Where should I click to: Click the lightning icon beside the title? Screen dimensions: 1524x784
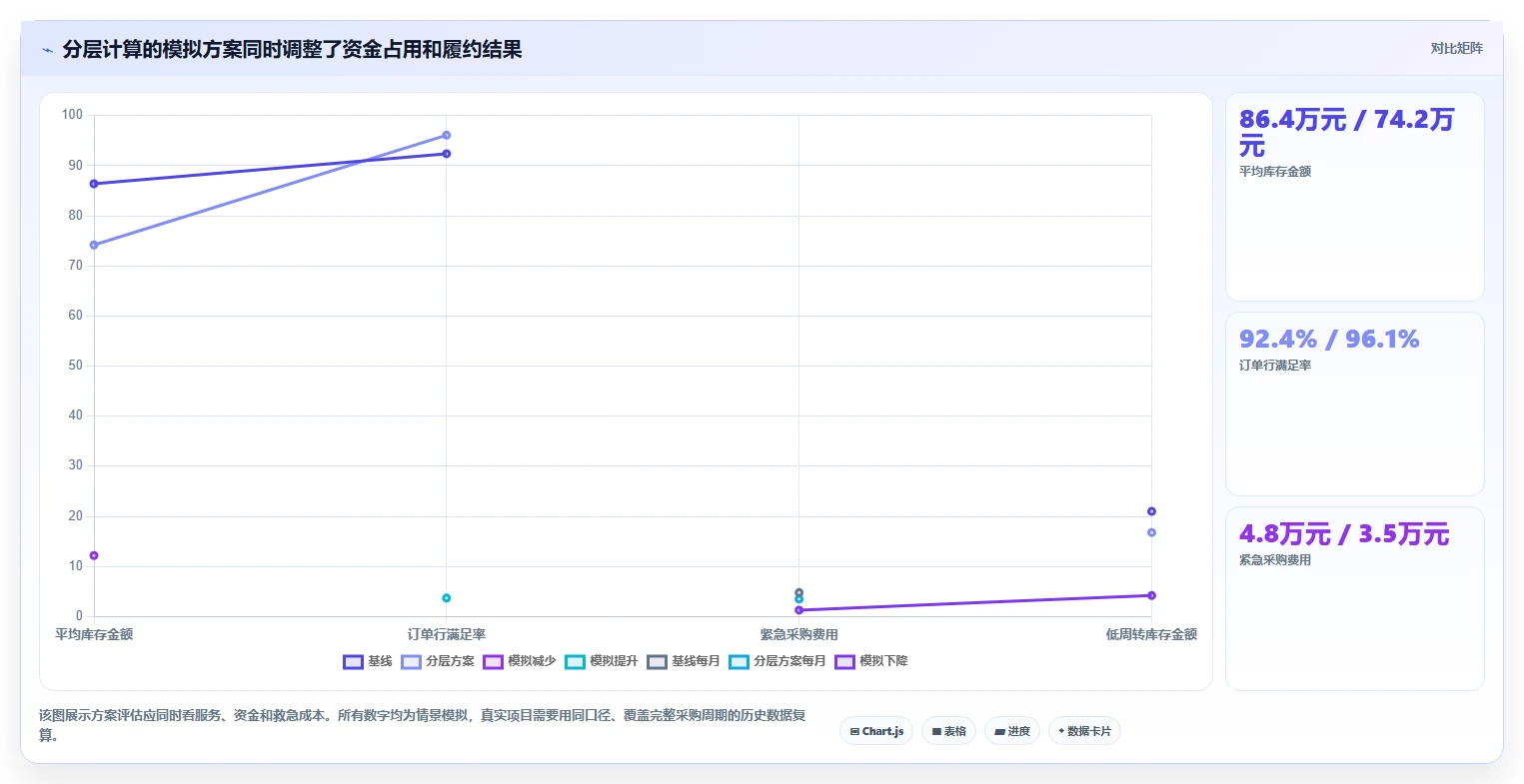[47, 50]
